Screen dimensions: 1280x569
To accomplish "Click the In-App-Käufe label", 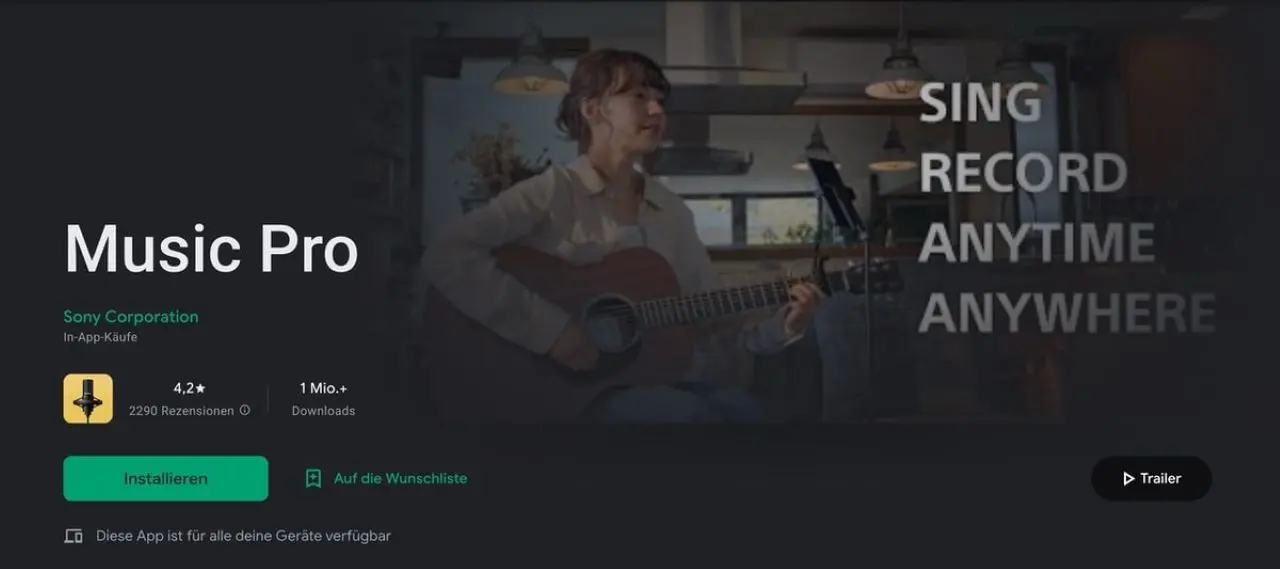I will 100,338.
